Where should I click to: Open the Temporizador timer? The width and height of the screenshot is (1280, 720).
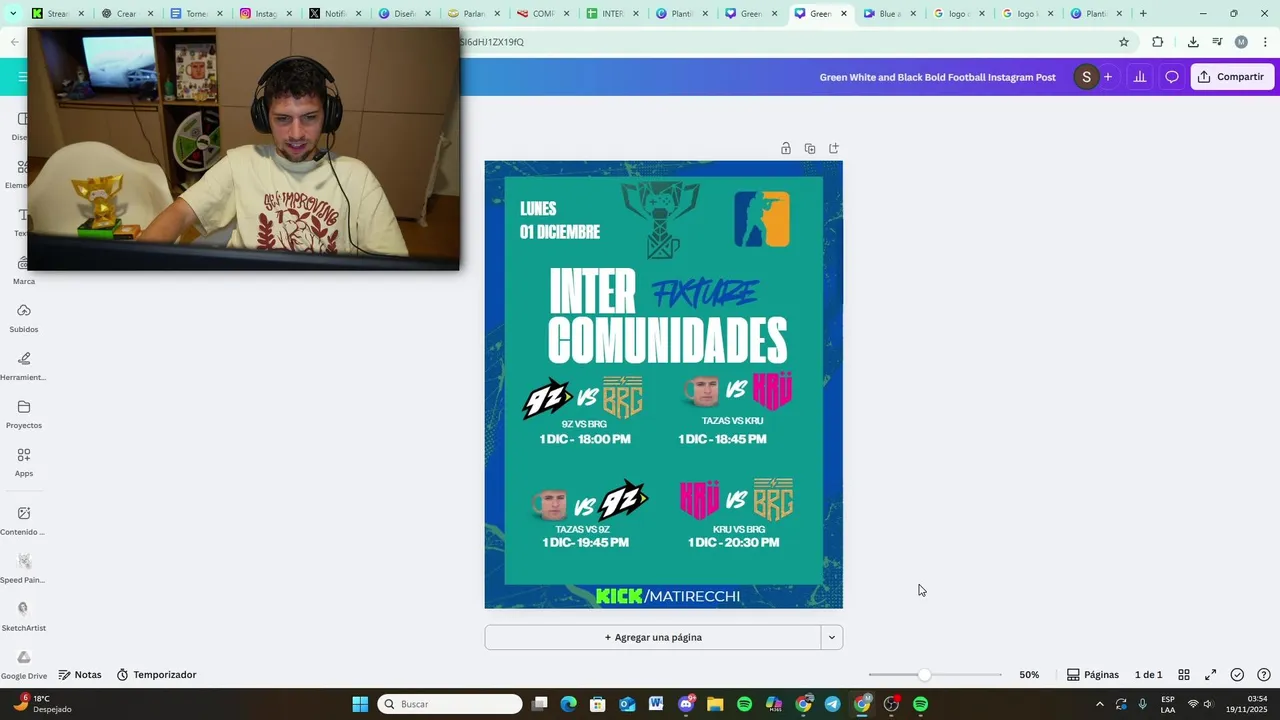click(x=157, y=675)
